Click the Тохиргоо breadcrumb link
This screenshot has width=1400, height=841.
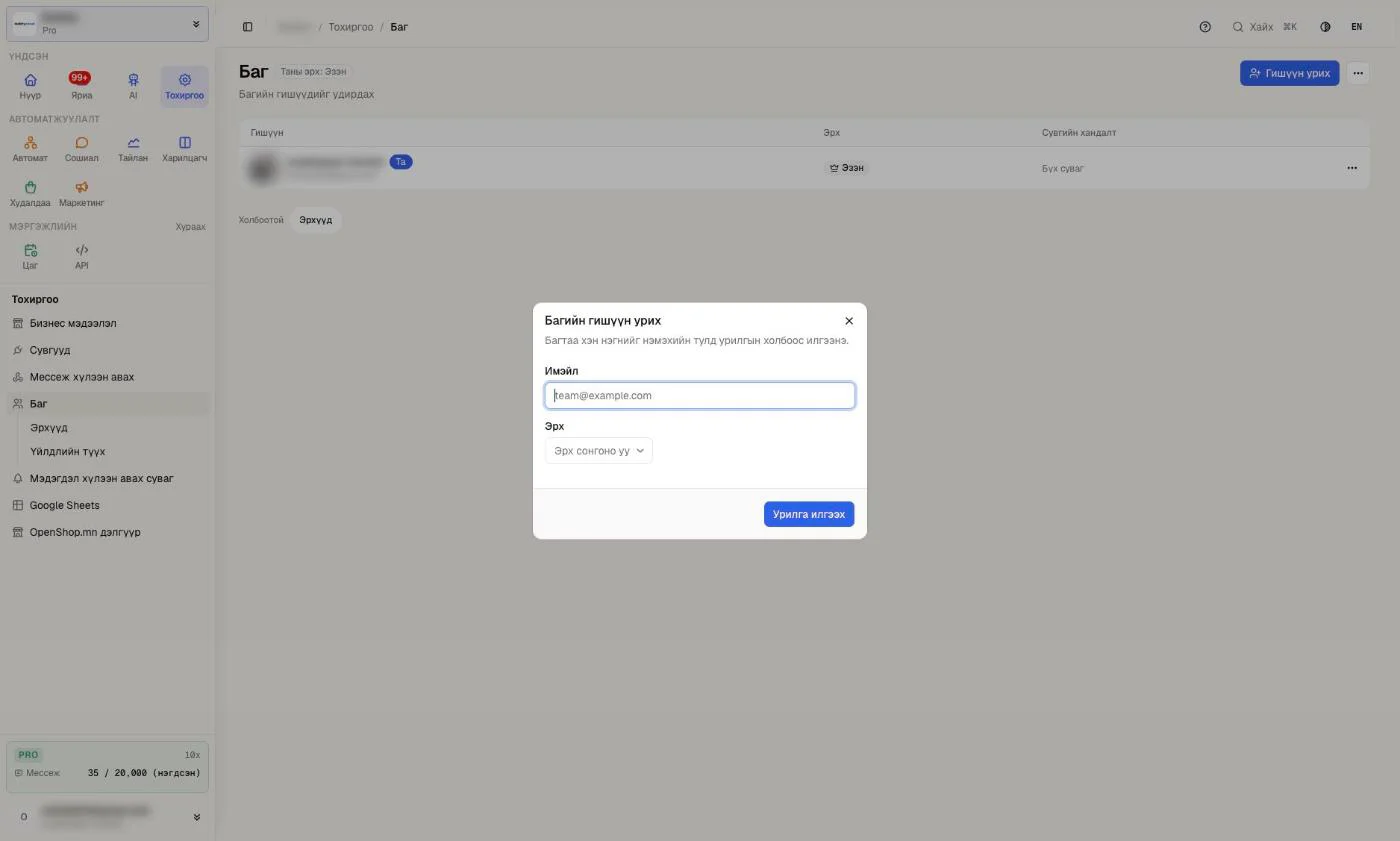coord(351,27)
